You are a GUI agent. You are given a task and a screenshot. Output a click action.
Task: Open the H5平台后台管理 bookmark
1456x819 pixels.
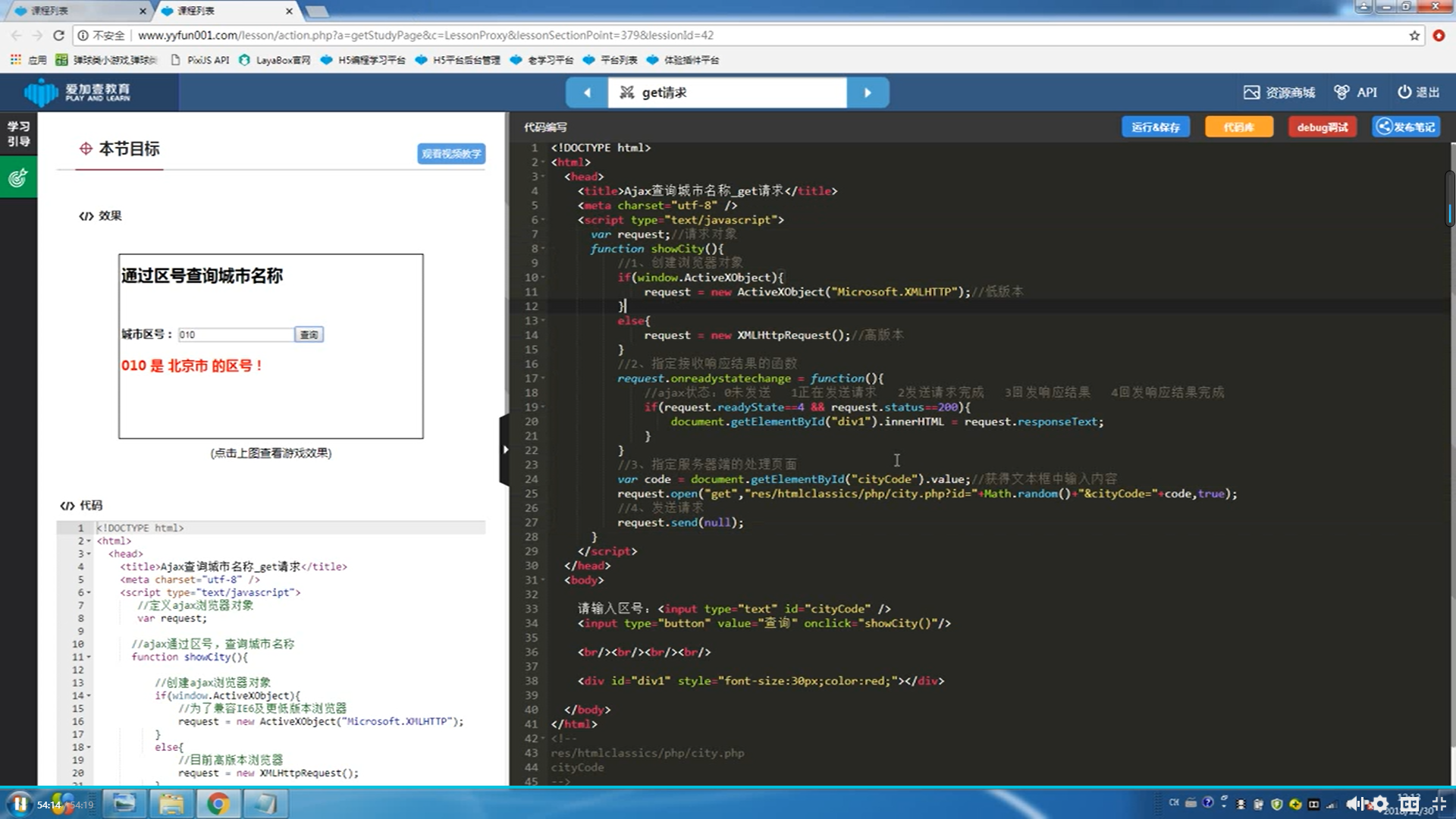coord(458,60)
